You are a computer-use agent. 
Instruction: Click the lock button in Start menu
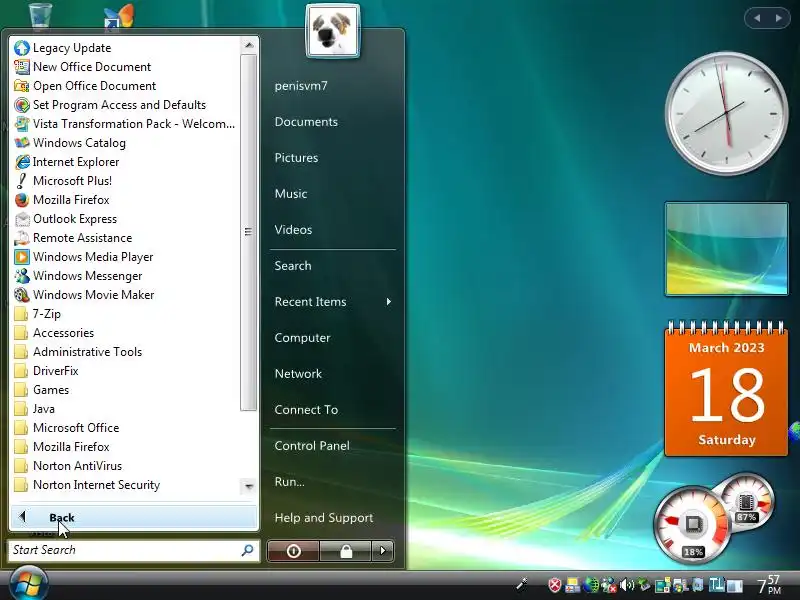346,551
